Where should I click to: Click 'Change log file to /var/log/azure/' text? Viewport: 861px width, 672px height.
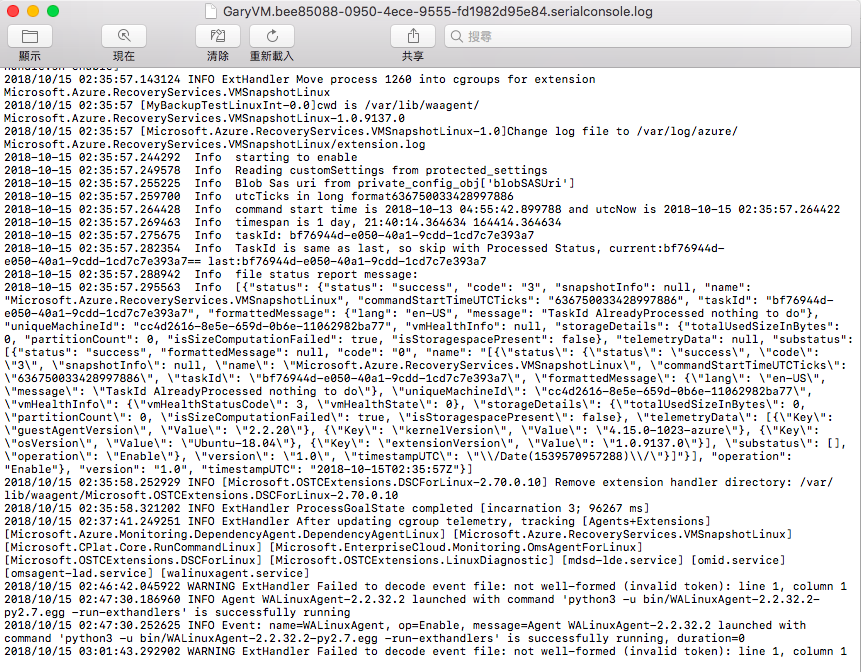click(x=622, y=132)
